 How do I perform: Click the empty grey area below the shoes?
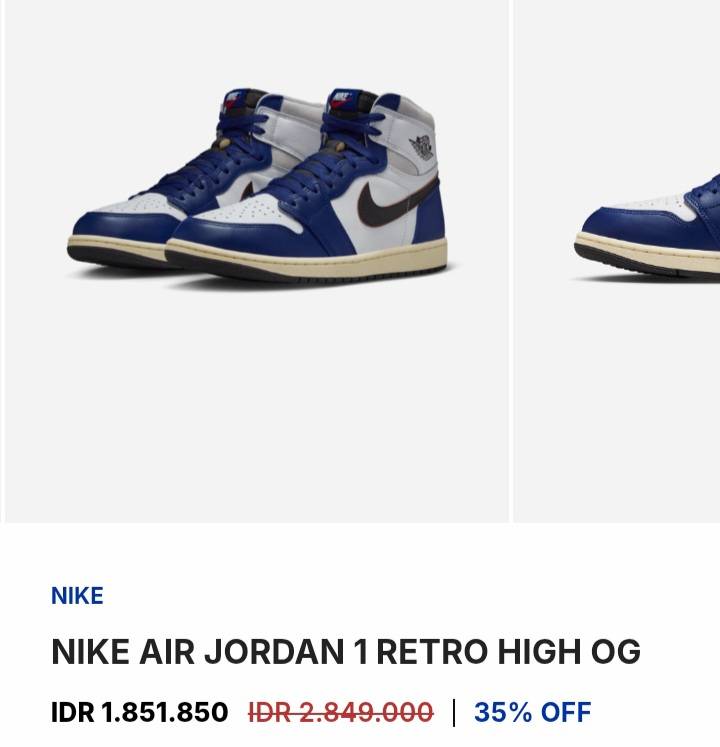257,405
